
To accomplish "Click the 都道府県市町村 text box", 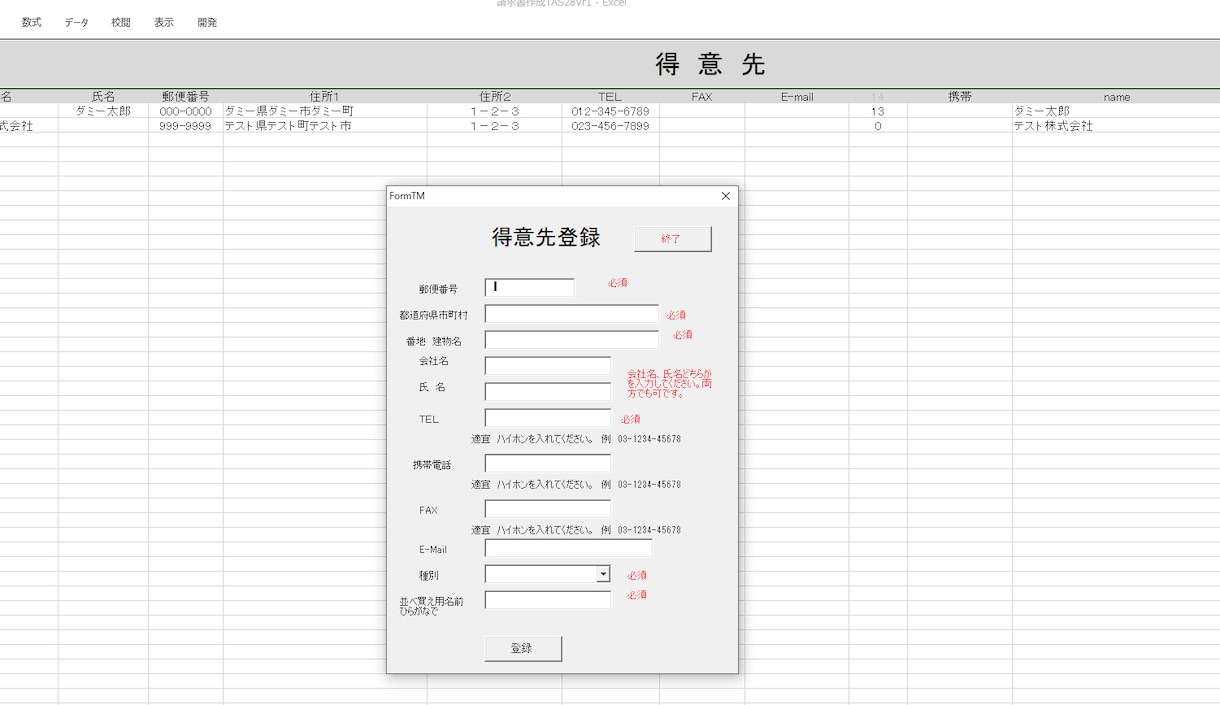I will tap(572, 314).
